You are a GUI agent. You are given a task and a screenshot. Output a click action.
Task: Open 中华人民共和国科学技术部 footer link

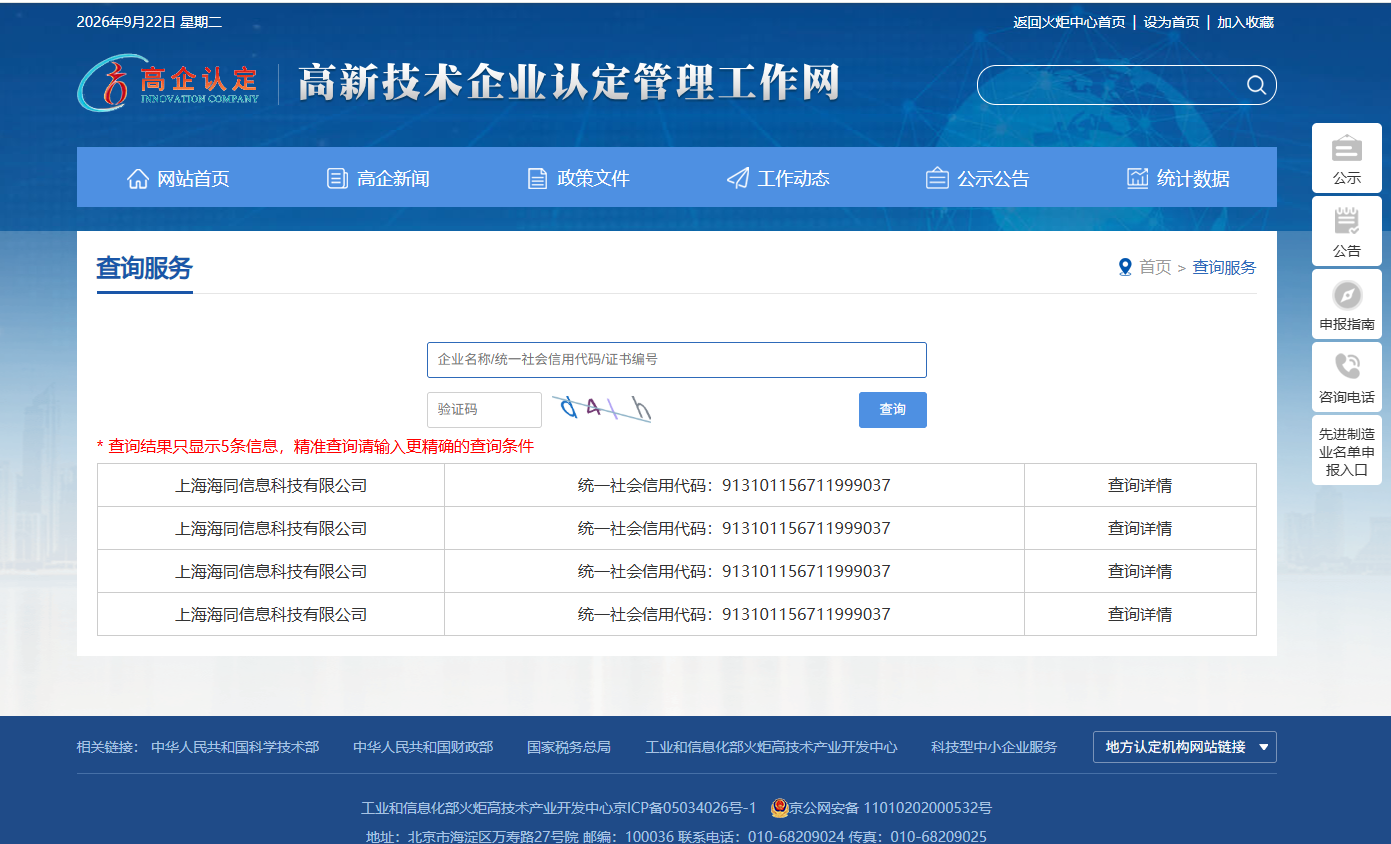(235, 747)
